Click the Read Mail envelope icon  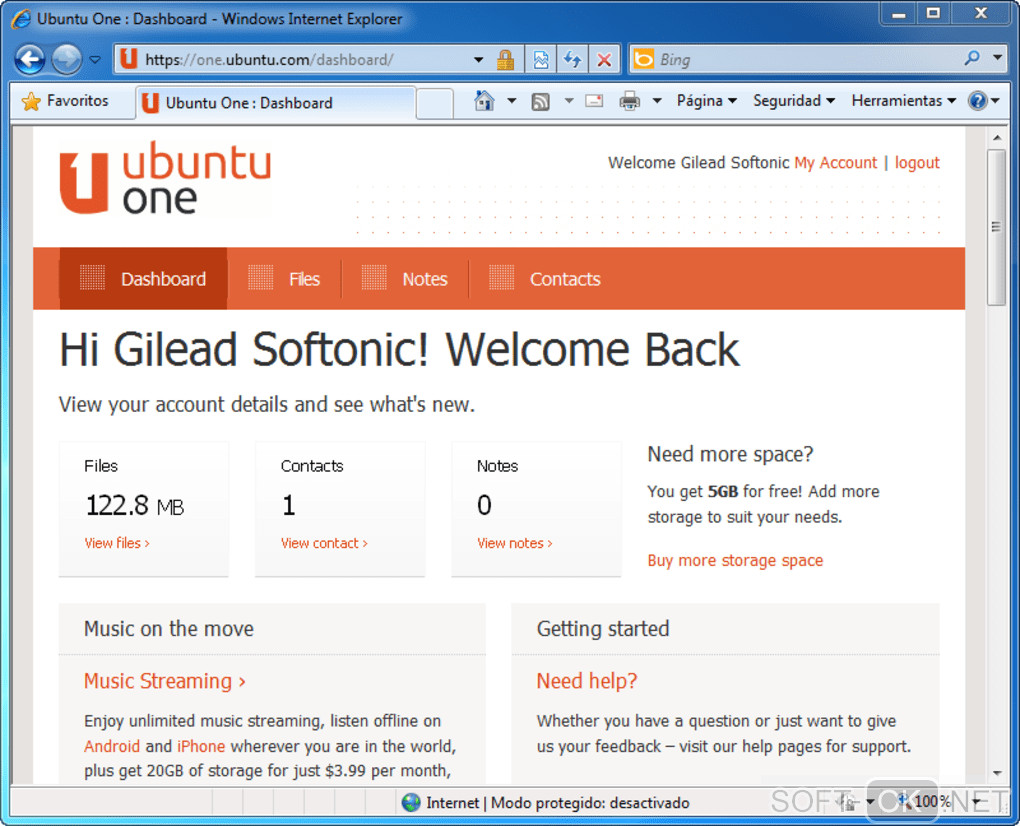[x=594, y=101]
